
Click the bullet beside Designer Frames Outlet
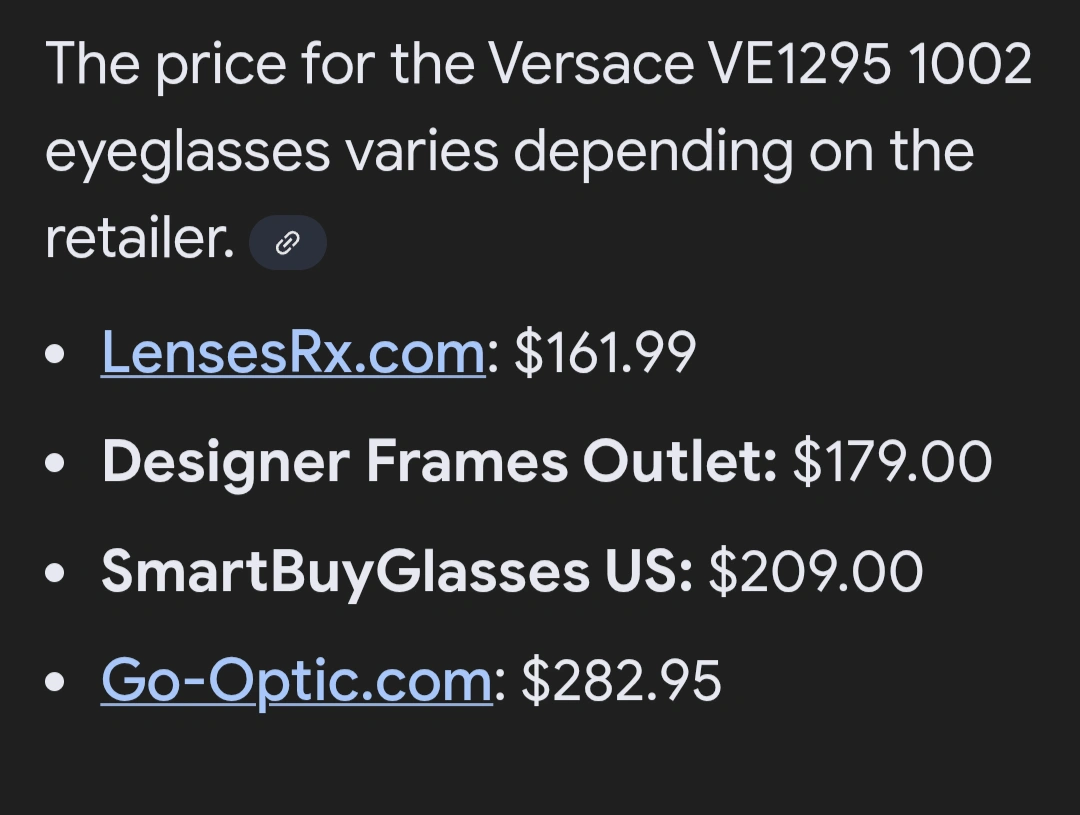[60, 464]
